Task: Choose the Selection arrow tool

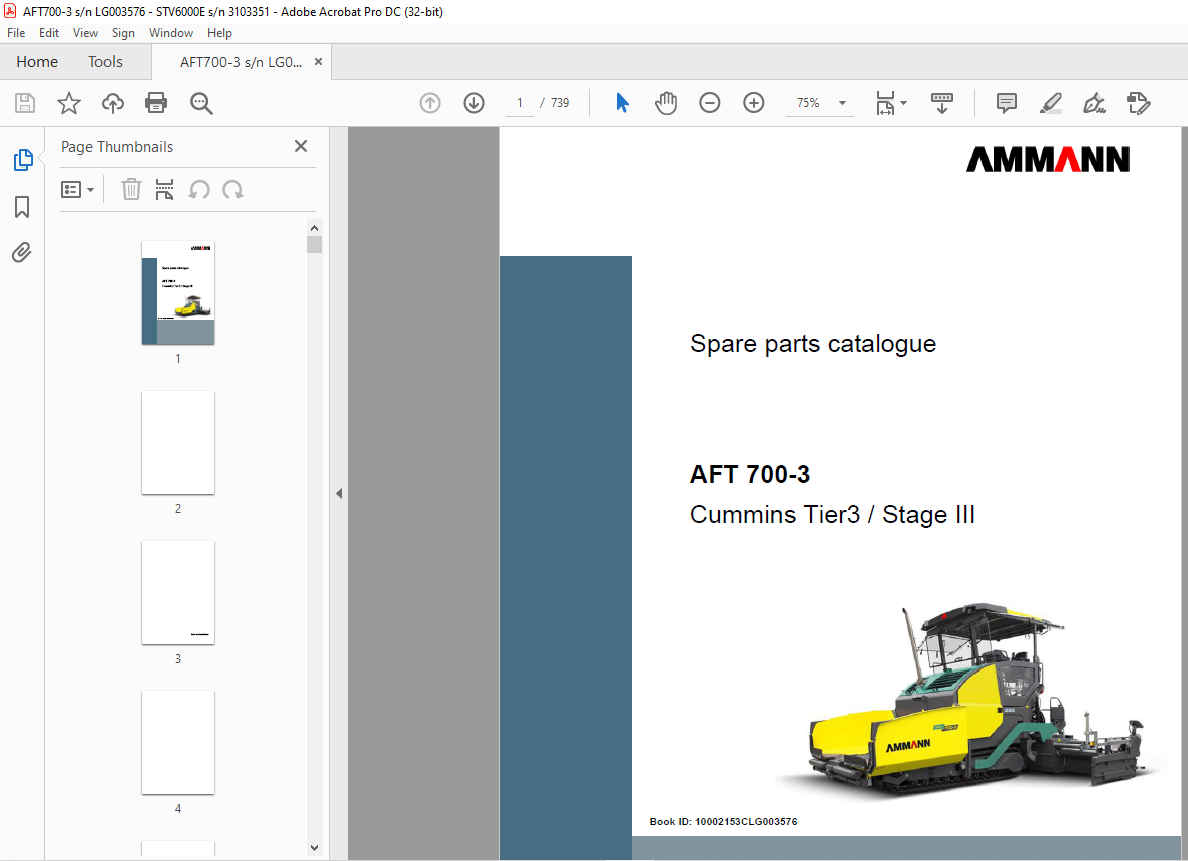Action: [x=622, y=103]
